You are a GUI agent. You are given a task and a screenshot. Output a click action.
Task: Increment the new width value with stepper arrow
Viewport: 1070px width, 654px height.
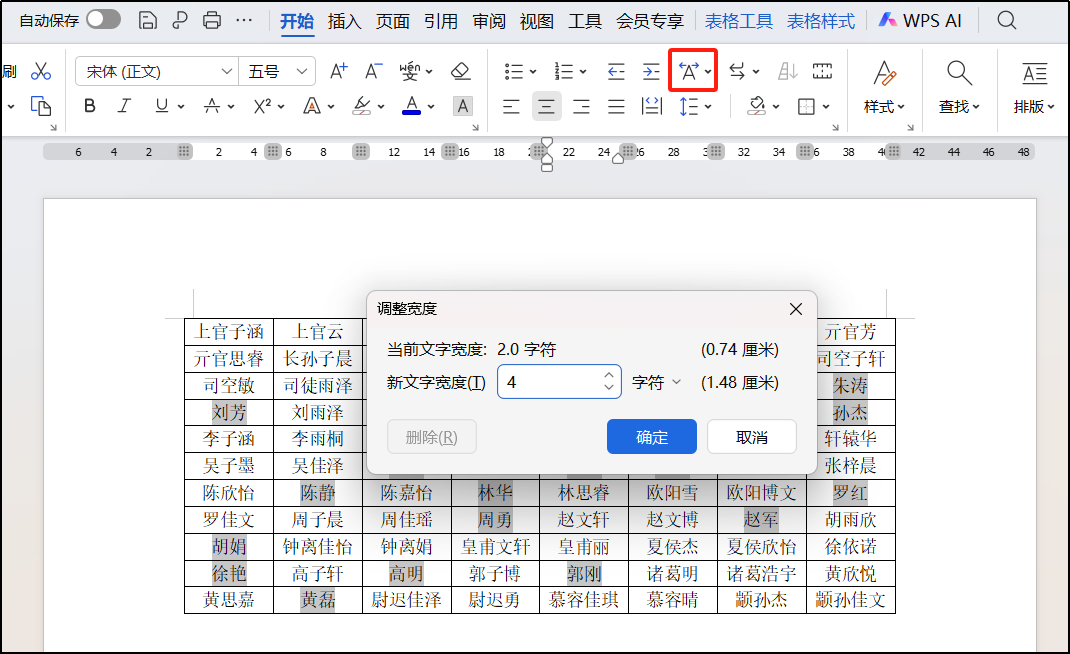[x=608, y=376]
